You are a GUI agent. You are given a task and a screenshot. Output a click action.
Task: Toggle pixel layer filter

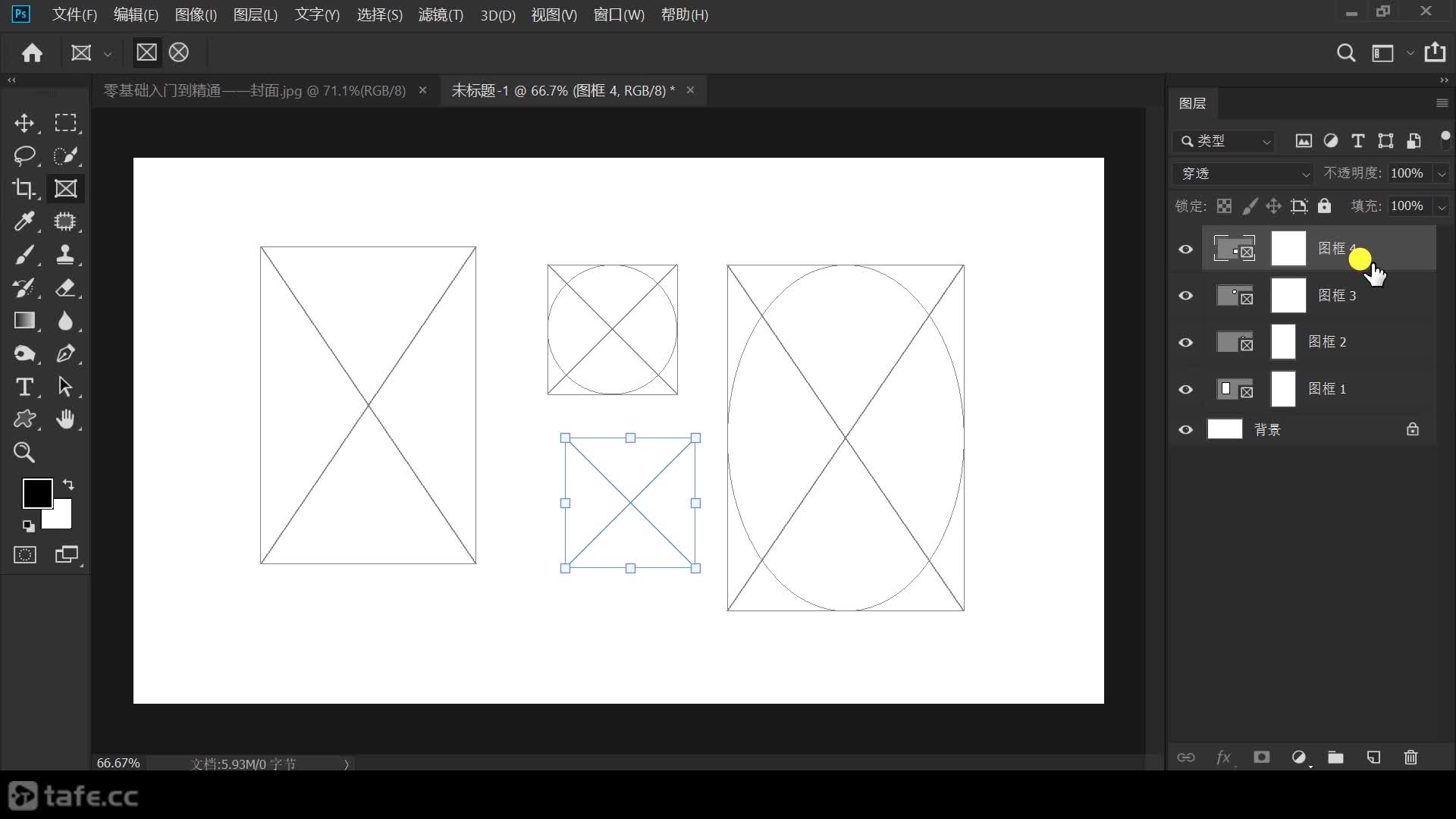pyautogui.click(x=1303, y=141)
